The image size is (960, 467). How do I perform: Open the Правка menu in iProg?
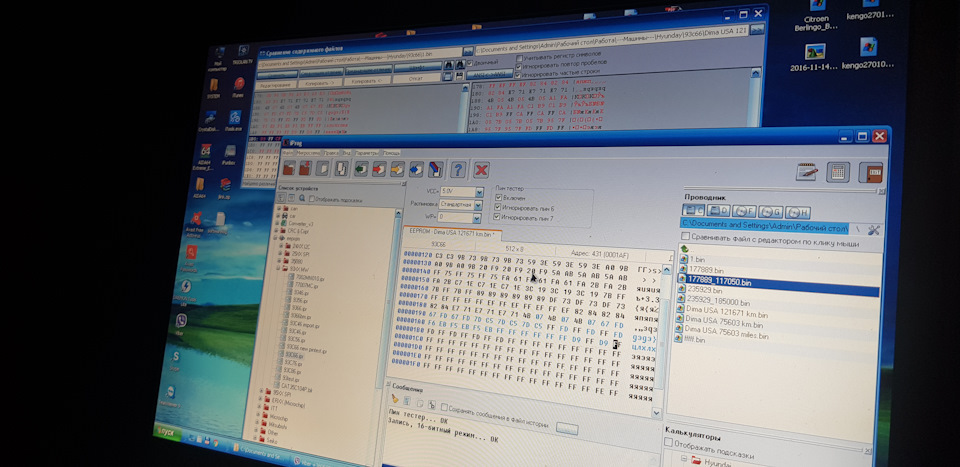coord(331,152)
